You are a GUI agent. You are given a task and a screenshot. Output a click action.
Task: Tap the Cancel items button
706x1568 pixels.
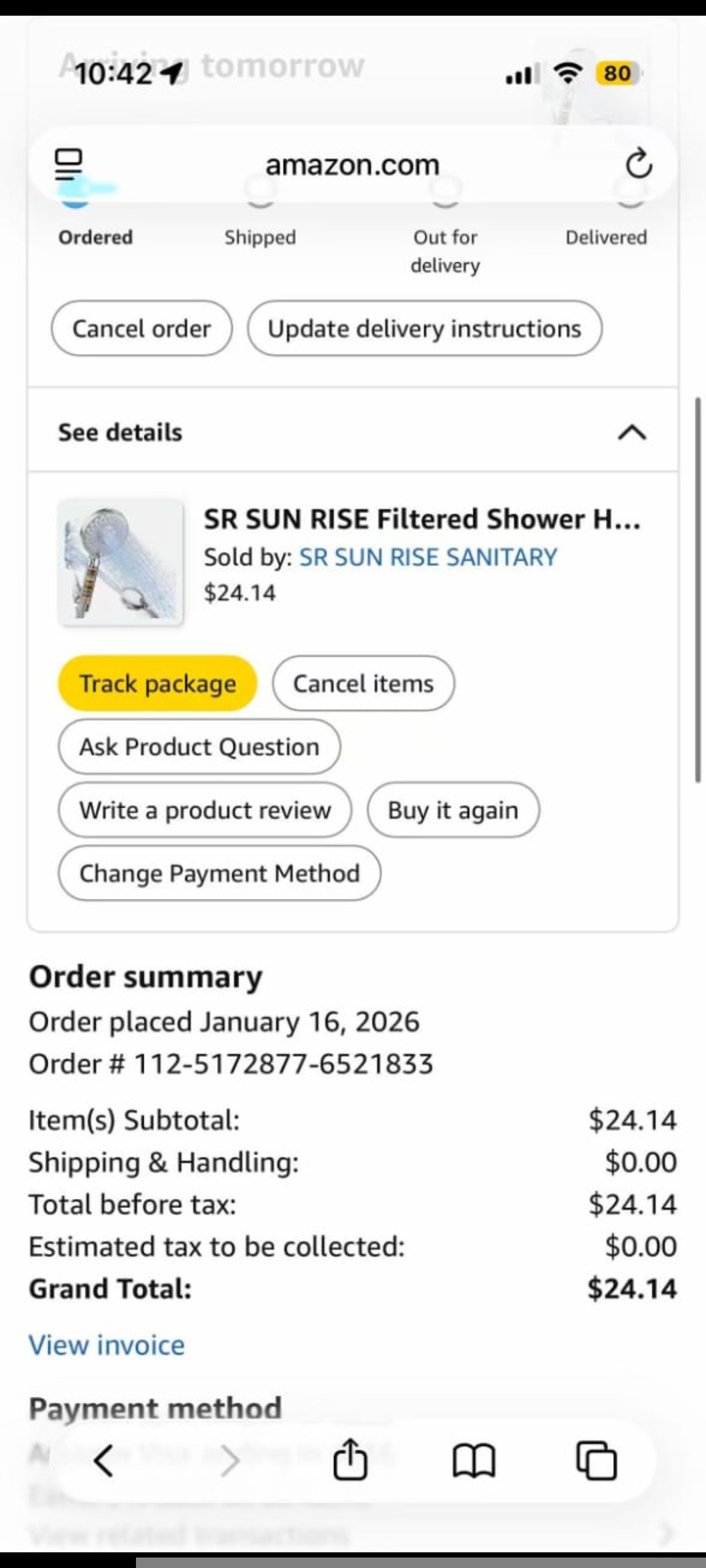tap(363, 683)
